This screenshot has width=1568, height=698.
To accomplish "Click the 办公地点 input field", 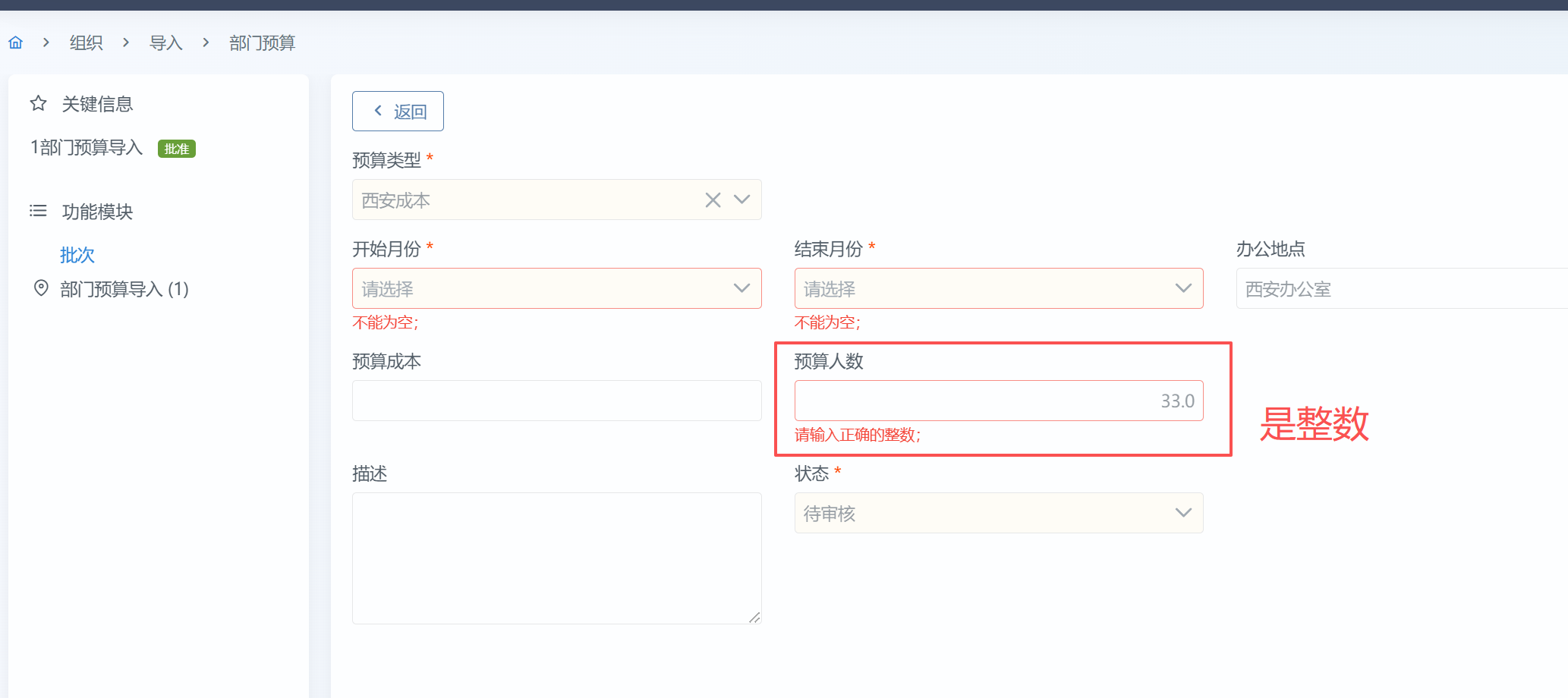I will [x=1400, y=289].
